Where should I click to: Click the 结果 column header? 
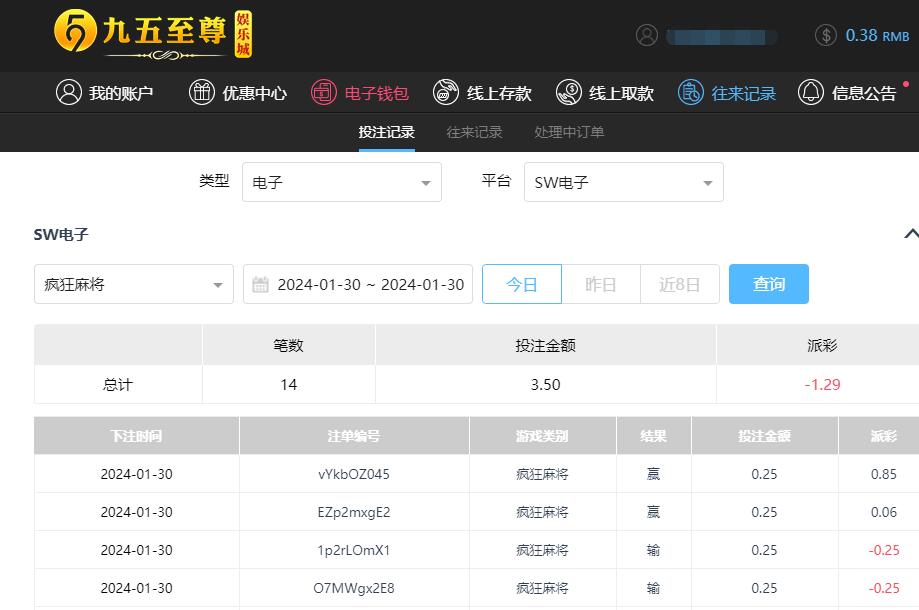[x=653, y=436]
